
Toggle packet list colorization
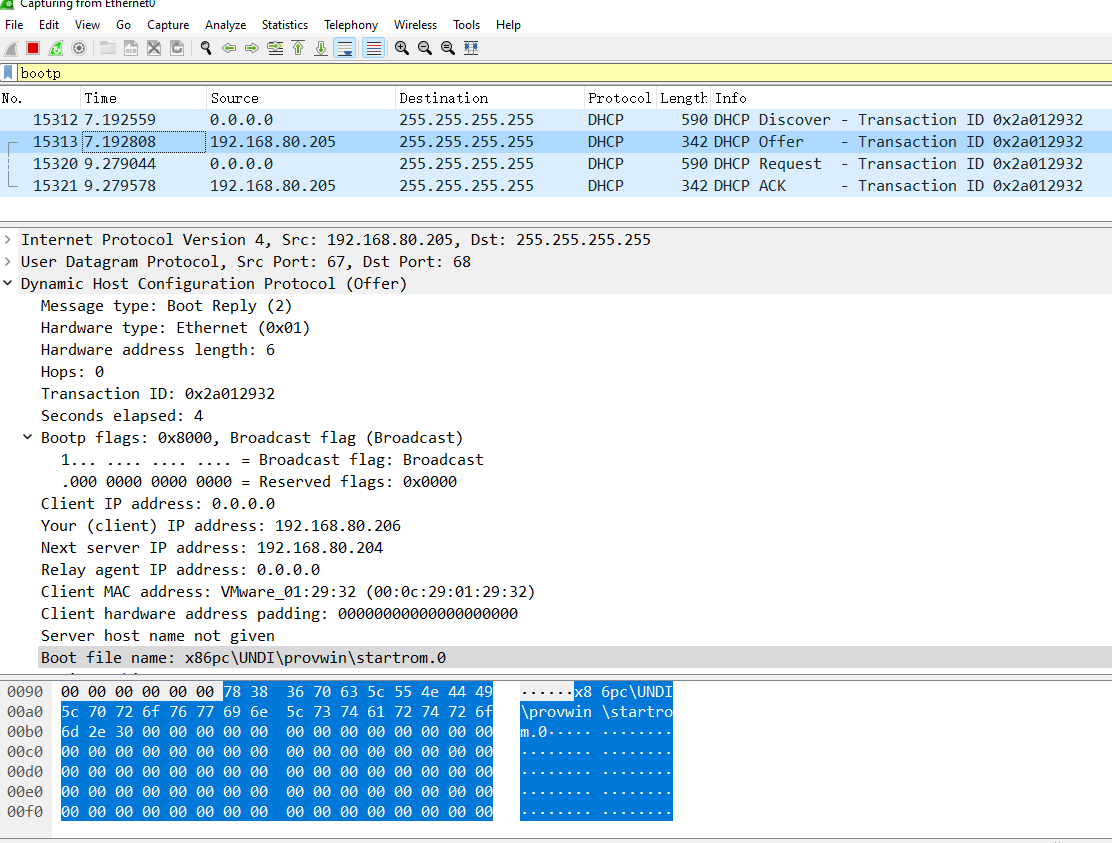pos(373,48)
